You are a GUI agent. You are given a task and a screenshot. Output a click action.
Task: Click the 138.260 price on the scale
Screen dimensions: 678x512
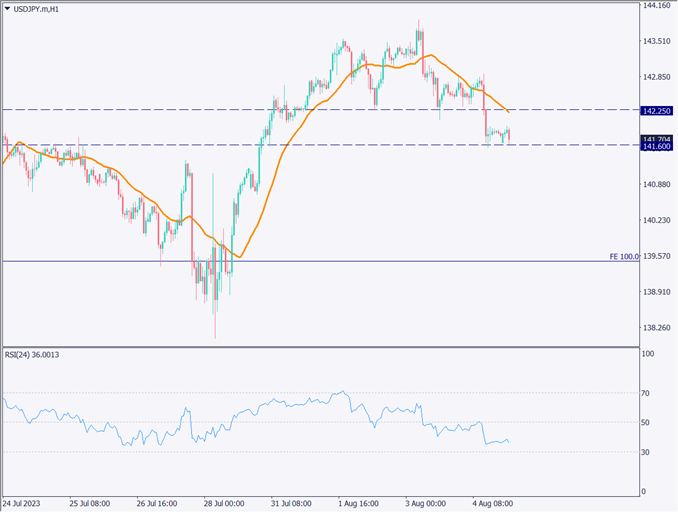coord(656,328)
